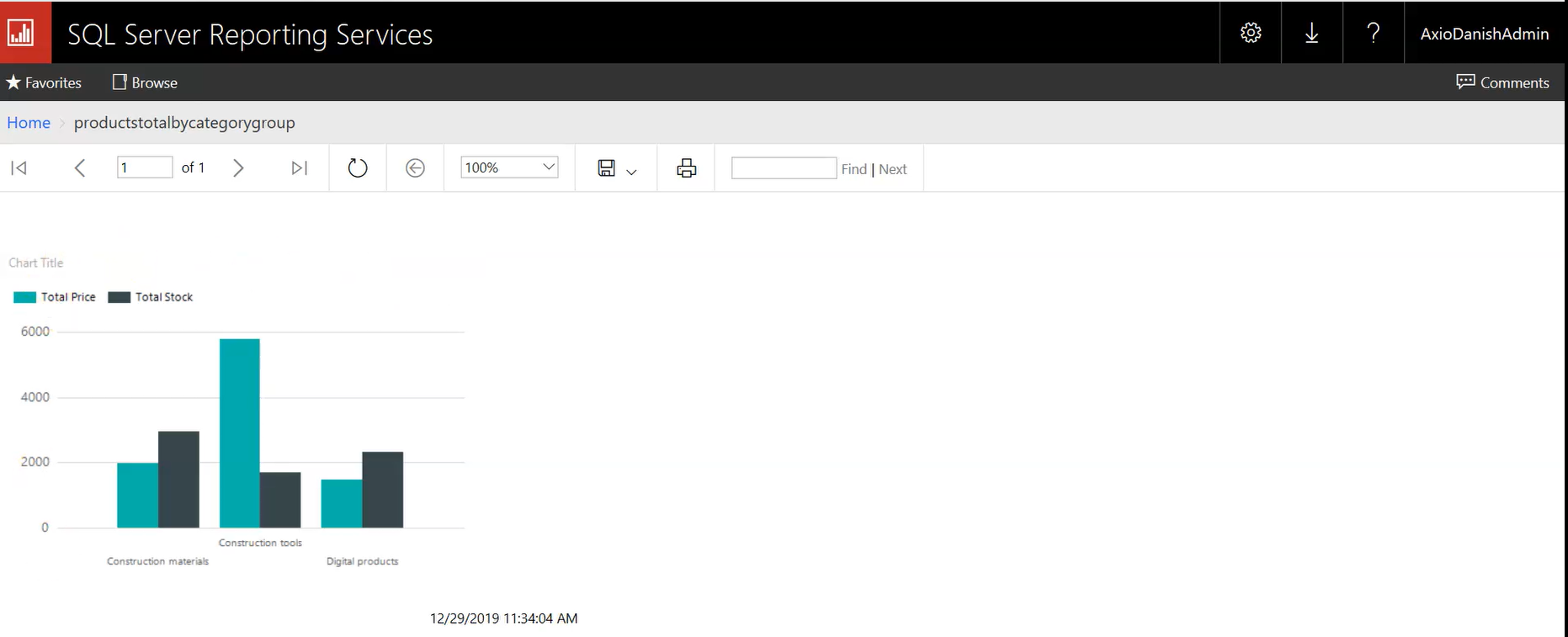
Task: Switch to Browse view
Action: coord(145,82)
